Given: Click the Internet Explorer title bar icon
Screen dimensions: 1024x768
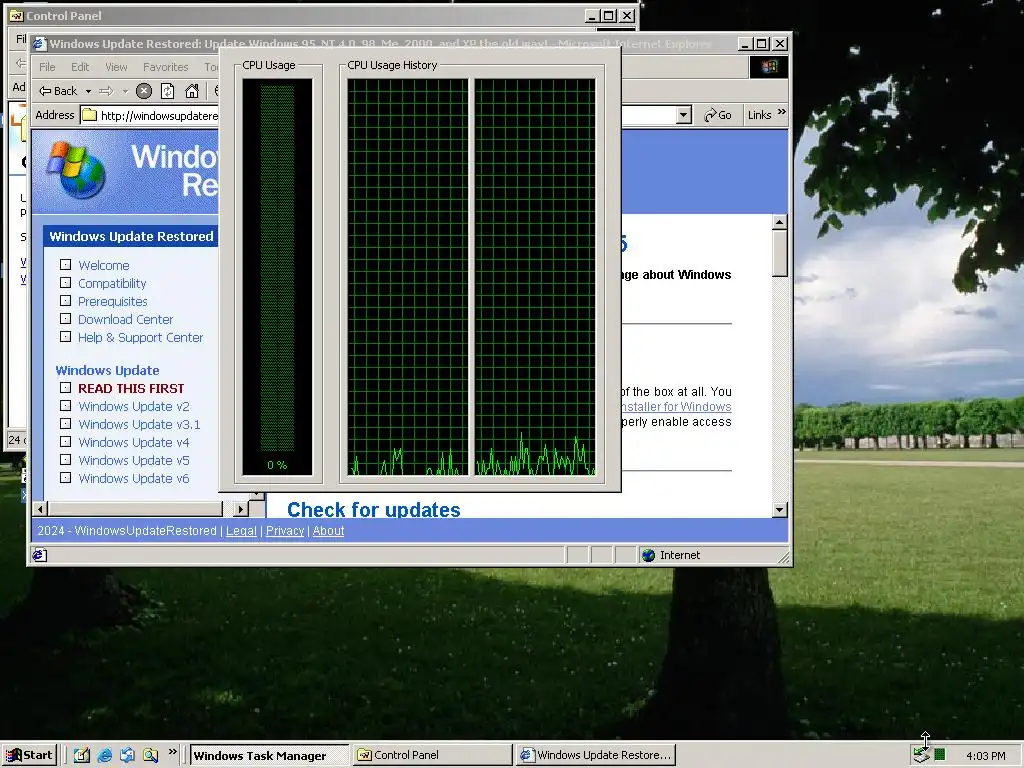Looking at the screenshot, I should [40, 44].
